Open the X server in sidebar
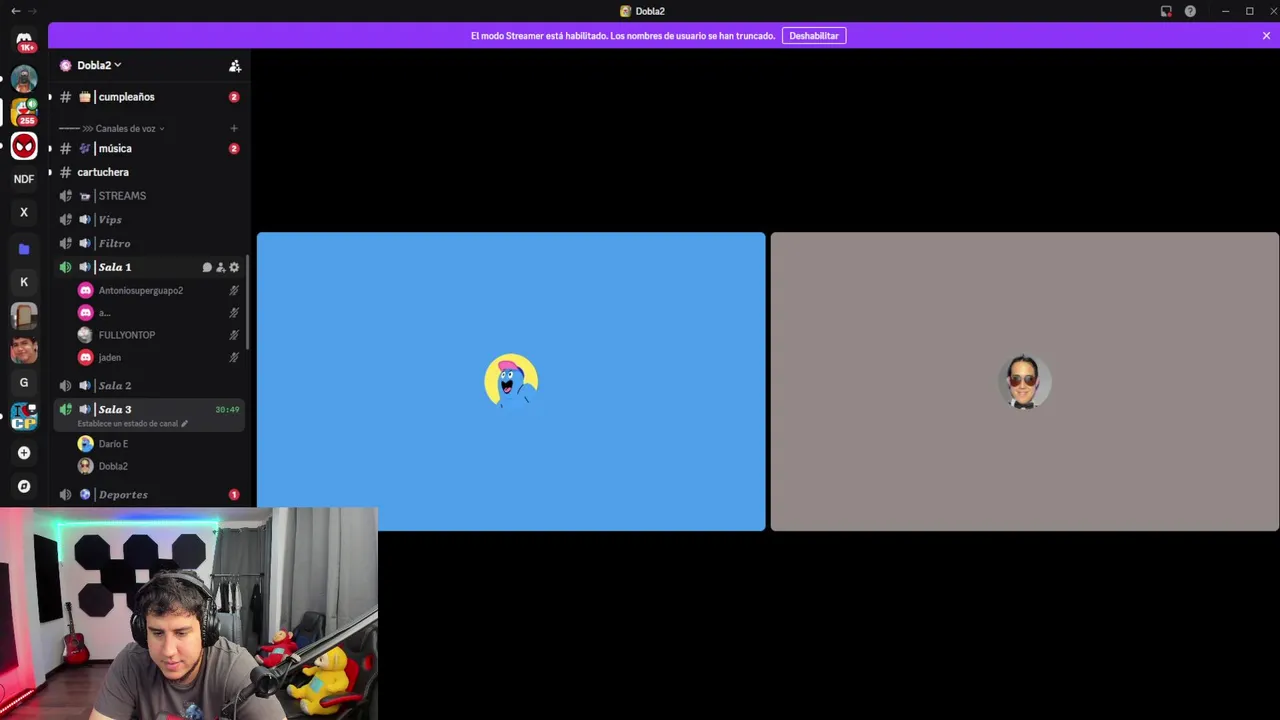Viewport: 1280px width, 720px height. pyautogui.click(x=24, y=212)
